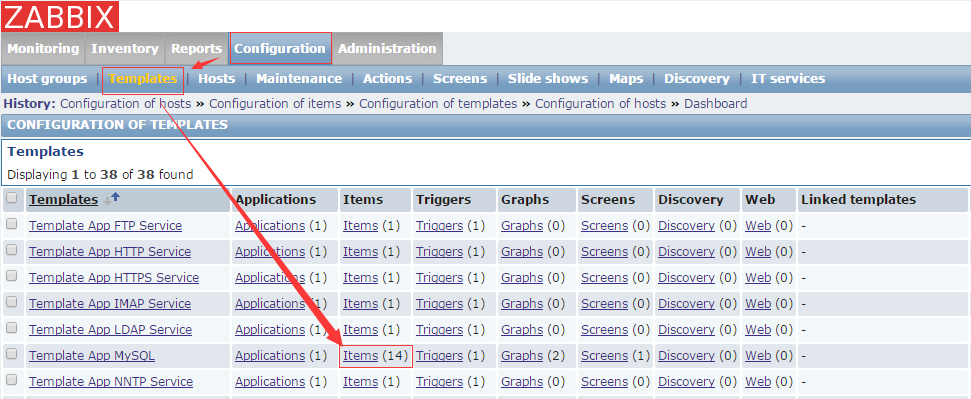Viewport: 971px width, 399px height.
Task: Go to Templates submenu
Action: (x=143, y=79)
